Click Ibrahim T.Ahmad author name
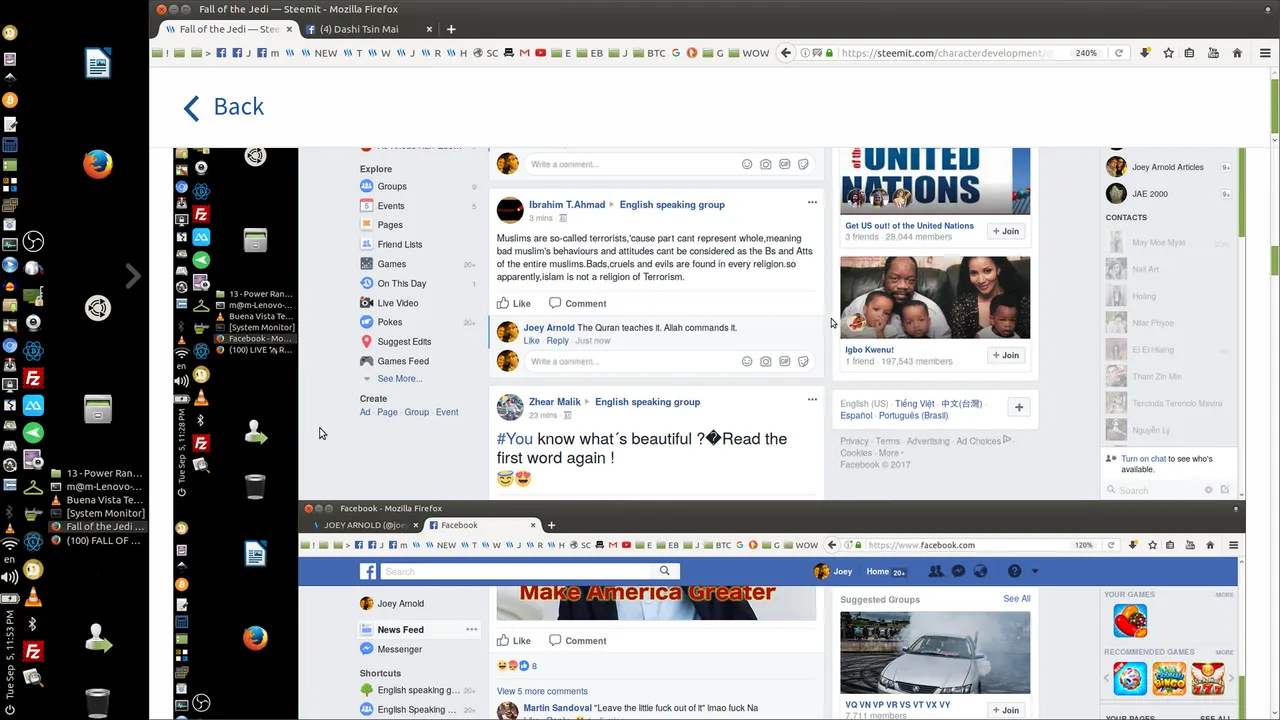The height and width of the screenshot is (720, 1280). [x=567, y=205]
